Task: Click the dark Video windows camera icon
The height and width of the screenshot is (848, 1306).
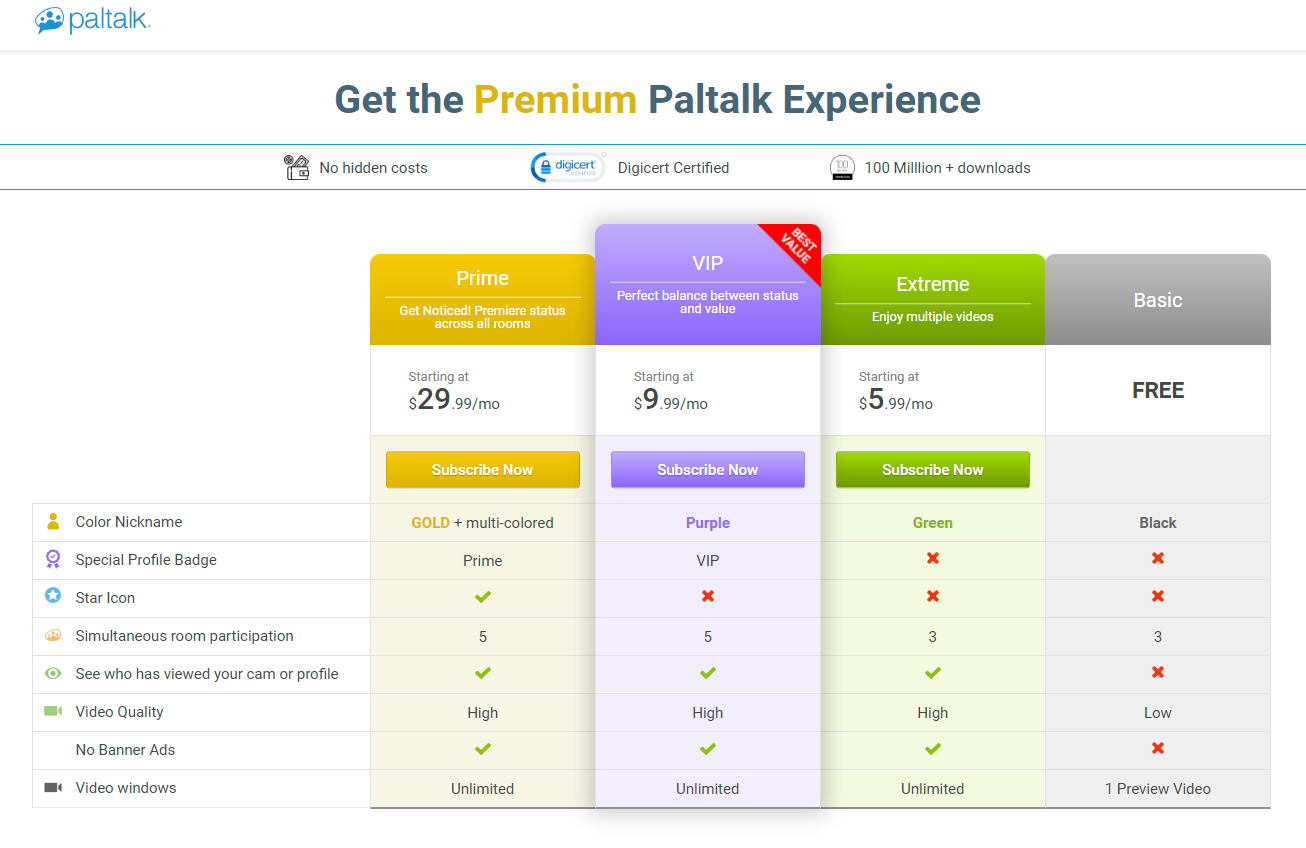Action: point(53,787)
